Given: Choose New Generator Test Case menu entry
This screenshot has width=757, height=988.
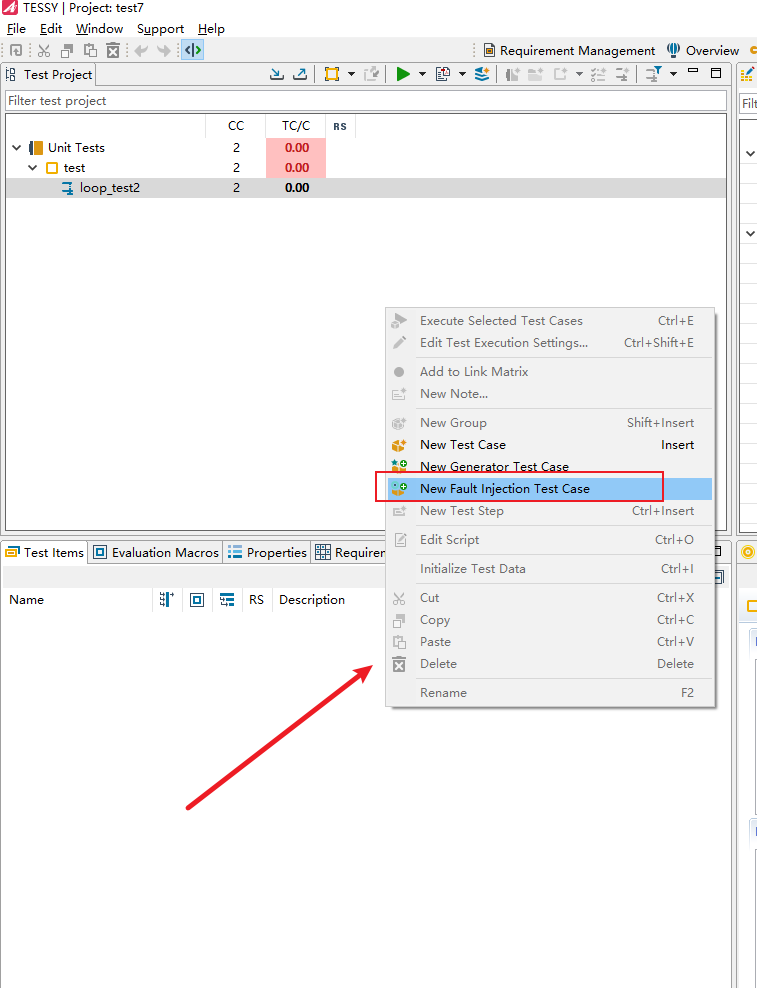Looking at the screenshot, I should point(550,467).
